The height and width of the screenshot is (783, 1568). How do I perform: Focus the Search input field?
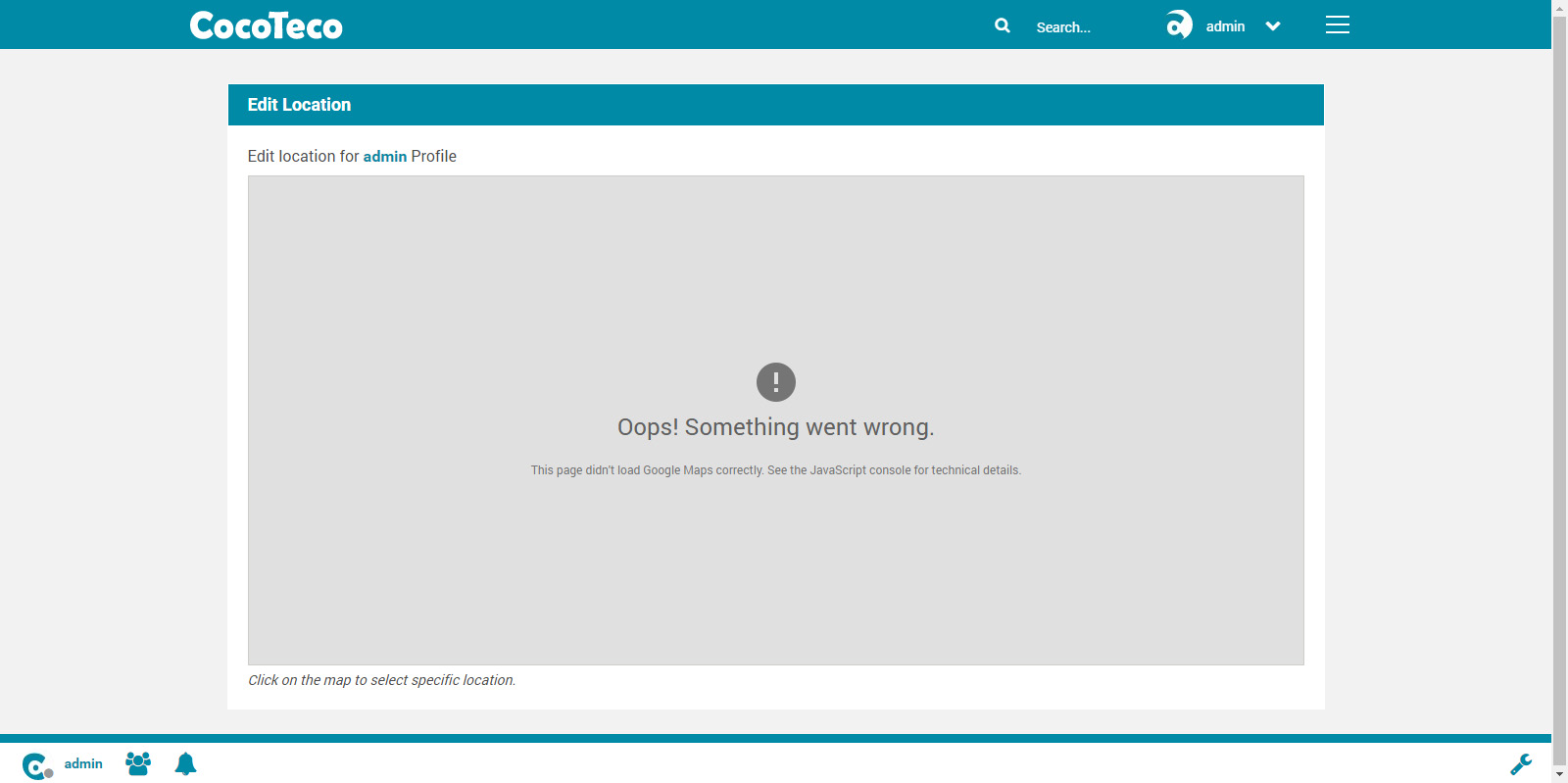(1078, 27)
